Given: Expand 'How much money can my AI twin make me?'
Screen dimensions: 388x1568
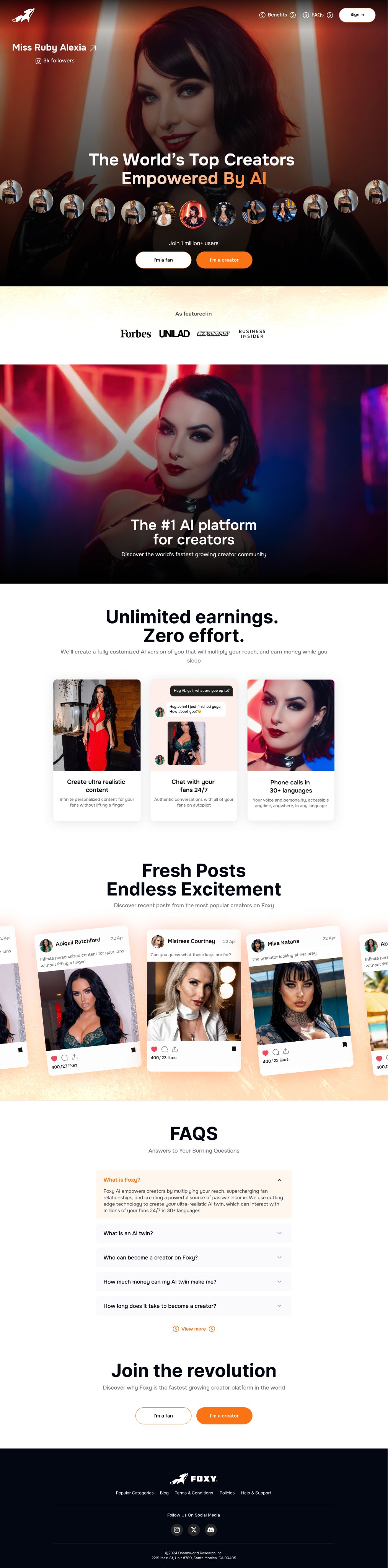Looking at the screenshot, I should (x=194, y=1282).
